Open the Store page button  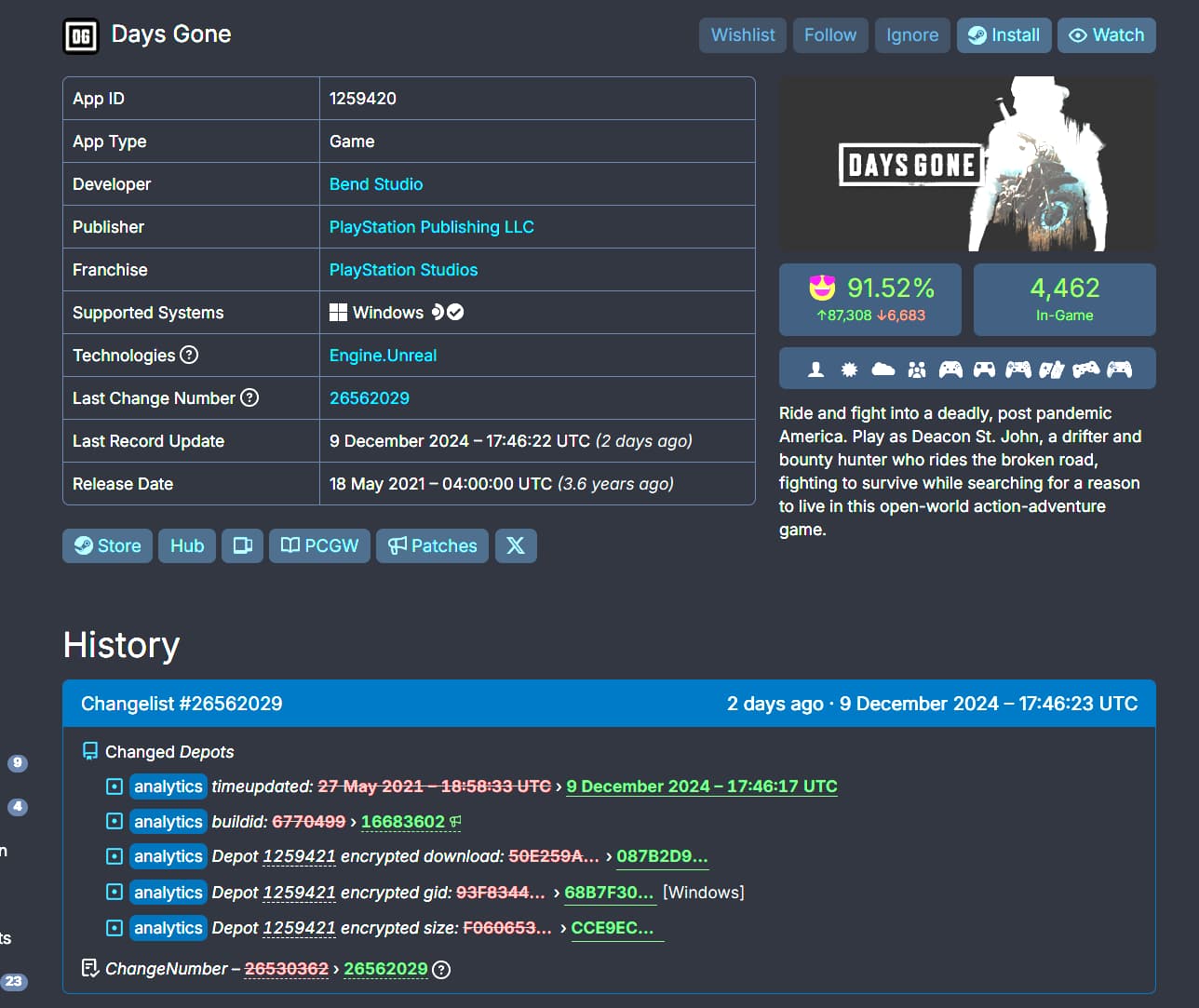tap(107, 545)
